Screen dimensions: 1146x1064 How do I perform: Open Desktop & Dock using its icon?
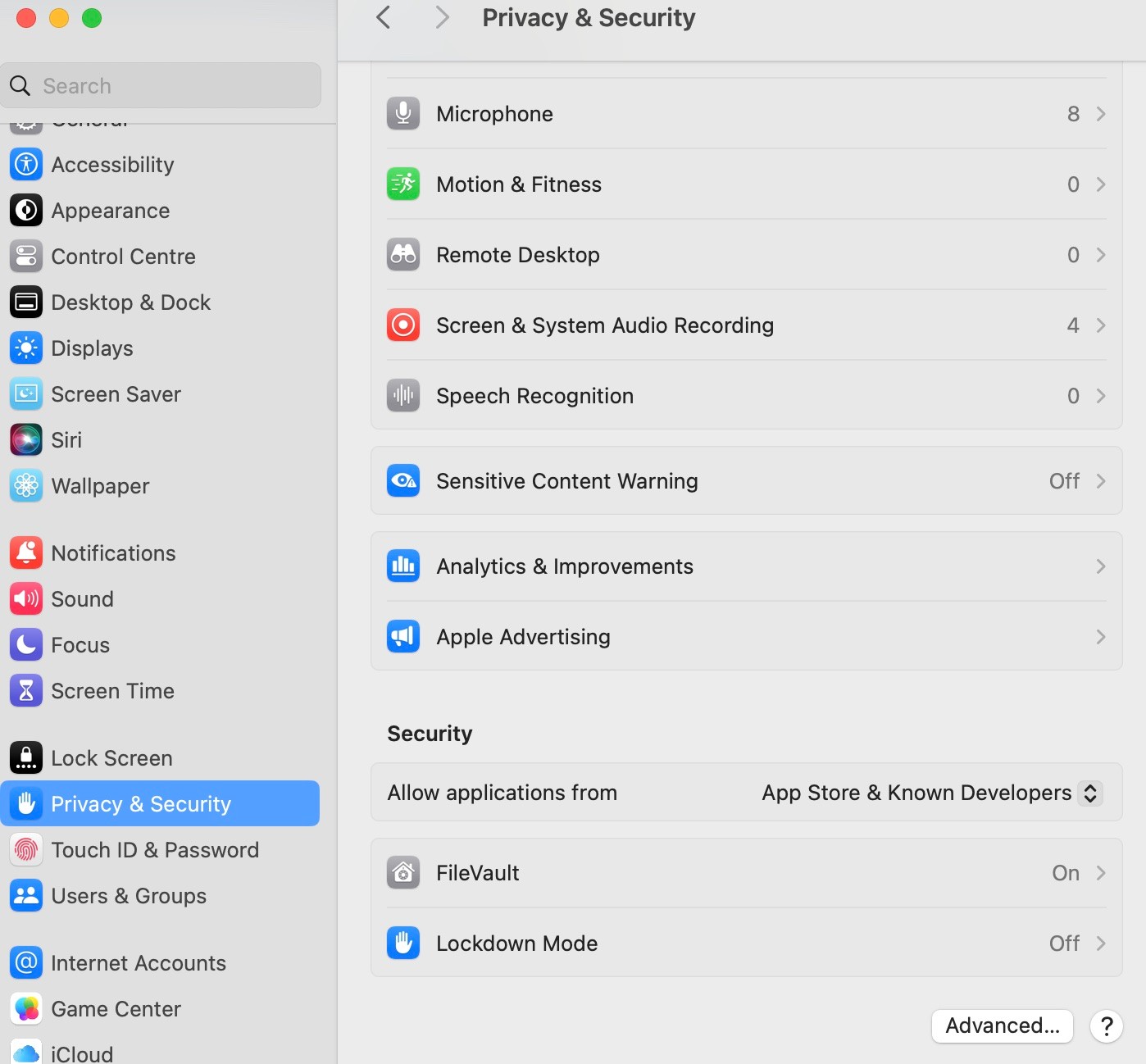26,302
